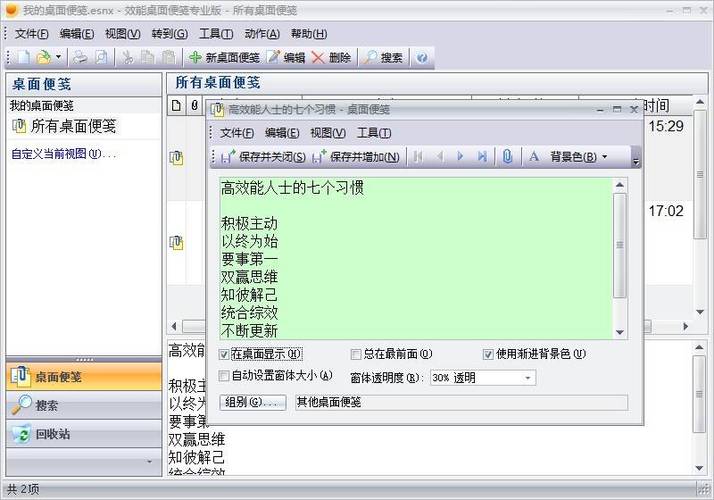Image resolution: width=714 pixels, height=500 pixels.
Task: Open the window transparency 30% dropdown
Action: coord(483,378)
